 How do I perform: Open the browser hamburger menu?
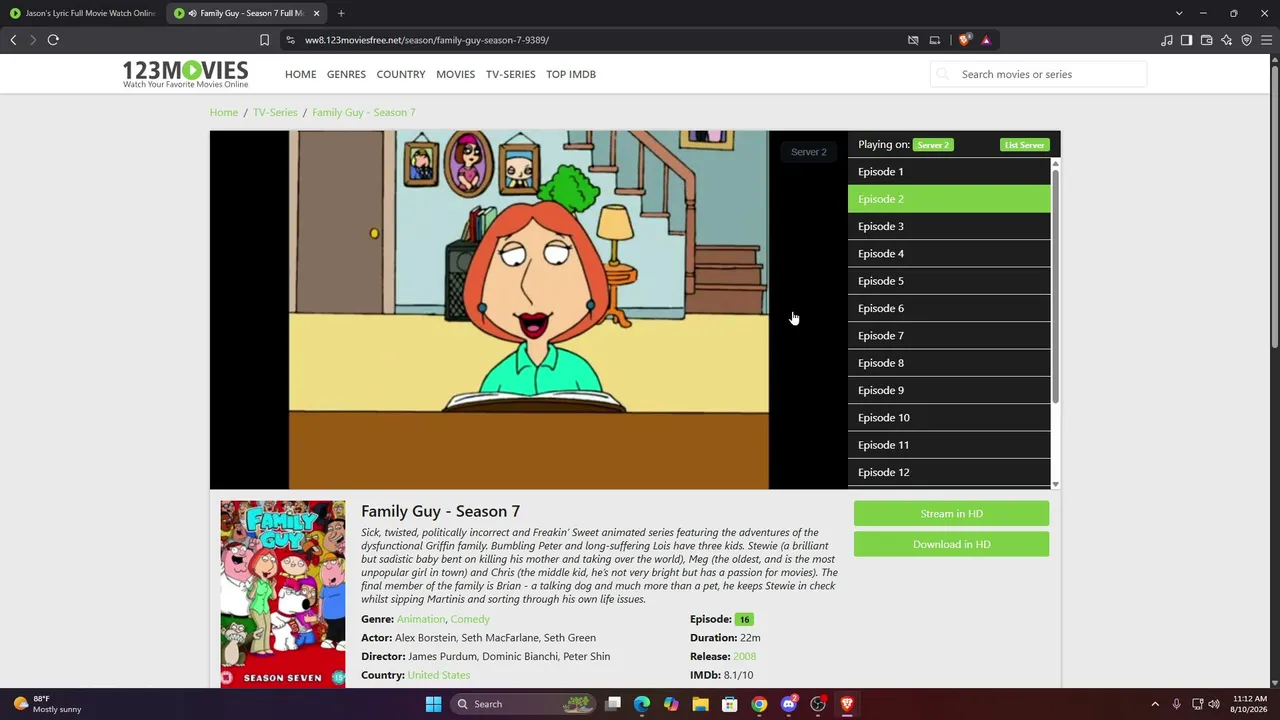coord(1267,40)
